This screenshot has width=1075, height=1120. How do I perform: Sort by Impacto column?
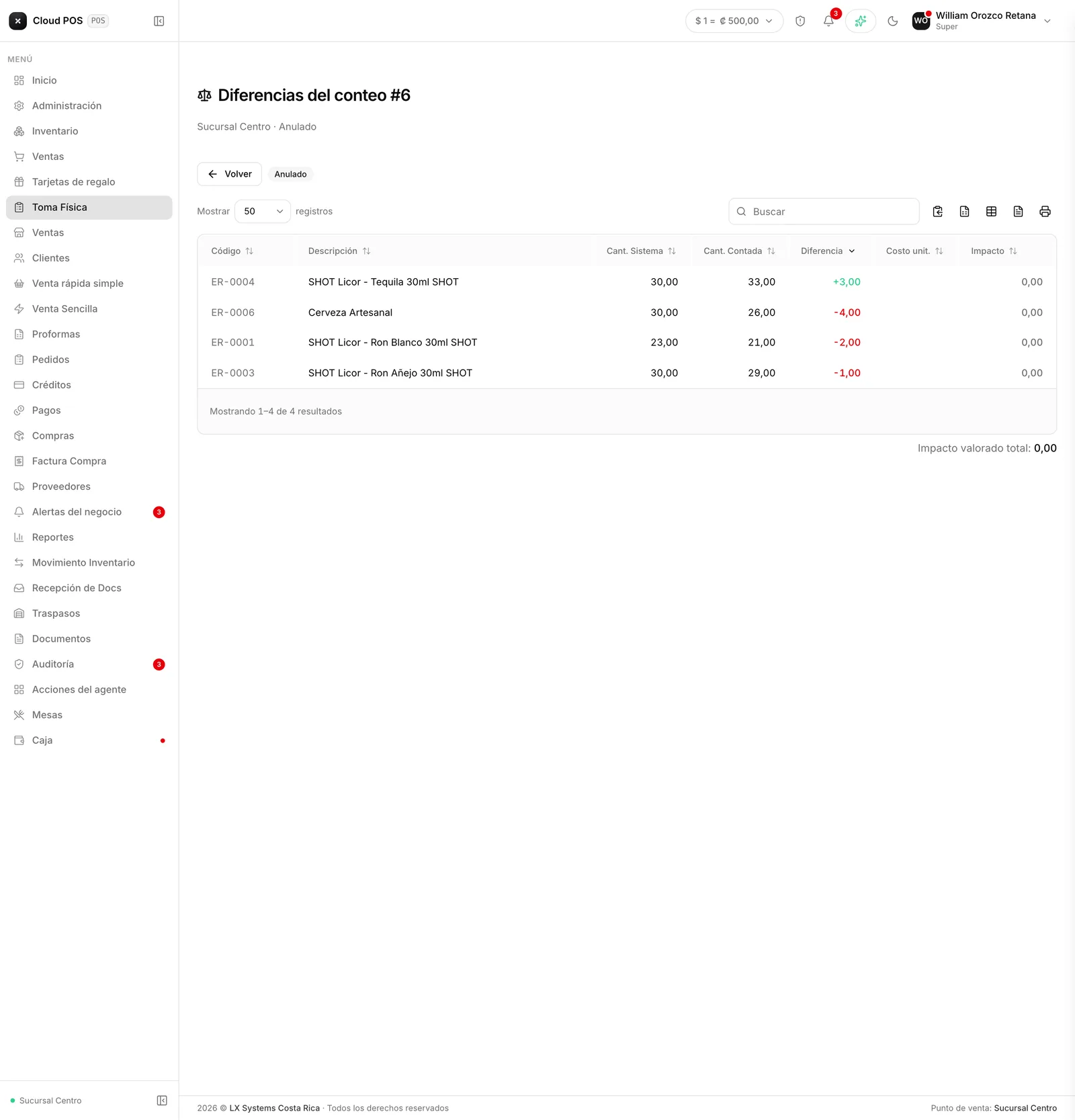994,251
